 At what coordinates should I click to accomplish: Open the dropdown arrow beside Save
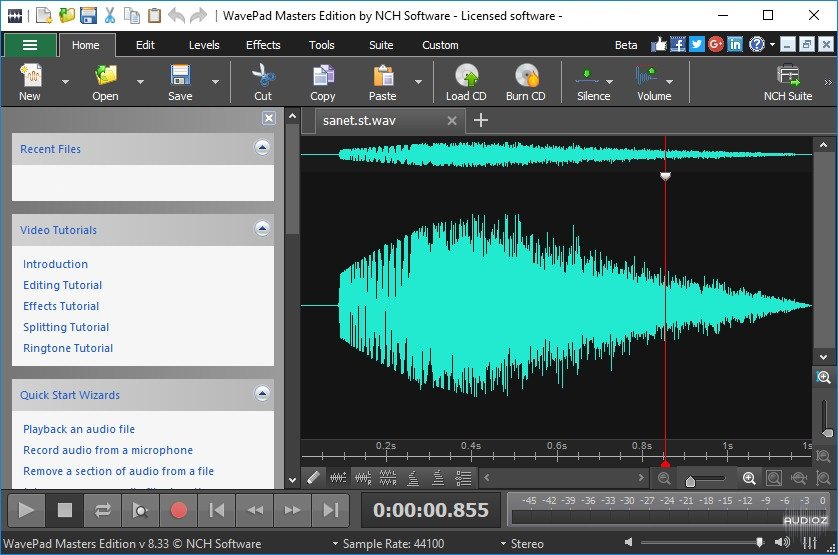pyautogui.click(x=214, y=82)
